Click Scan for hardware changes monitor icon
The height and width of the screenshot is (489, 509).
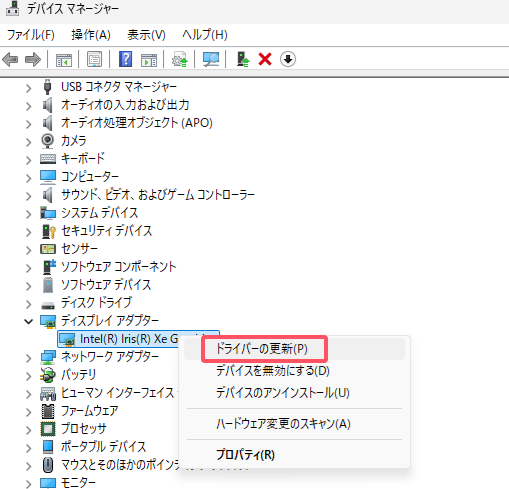tap(211, 59)
